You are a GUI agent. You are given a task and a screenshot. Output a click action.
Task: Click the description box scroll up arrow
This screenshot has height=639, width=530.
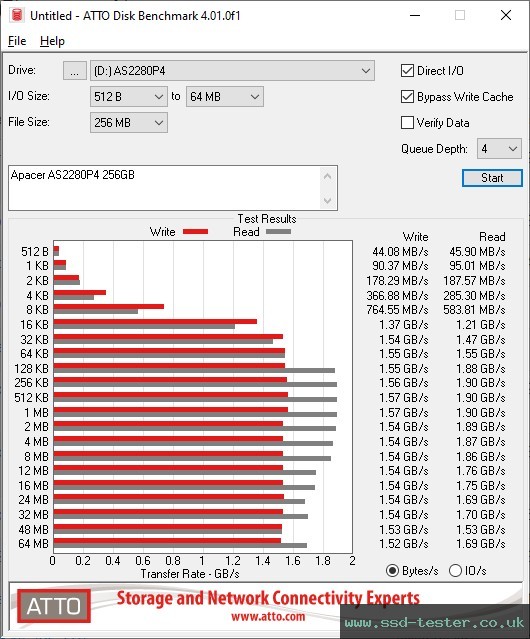coord(328,176)
